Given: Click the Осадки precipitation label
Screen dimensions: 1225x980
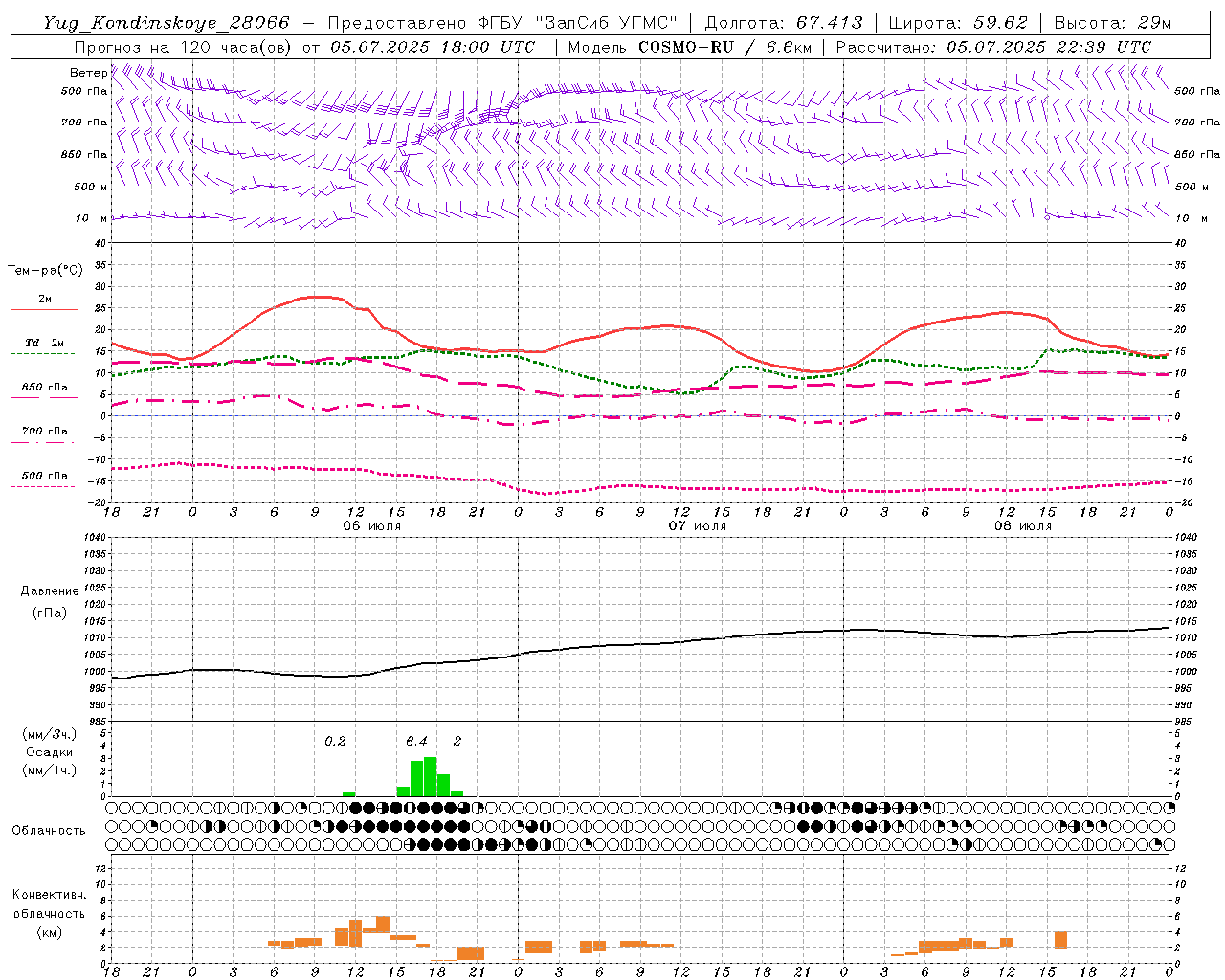Looking at the screenshot, I should coord(48,752).
